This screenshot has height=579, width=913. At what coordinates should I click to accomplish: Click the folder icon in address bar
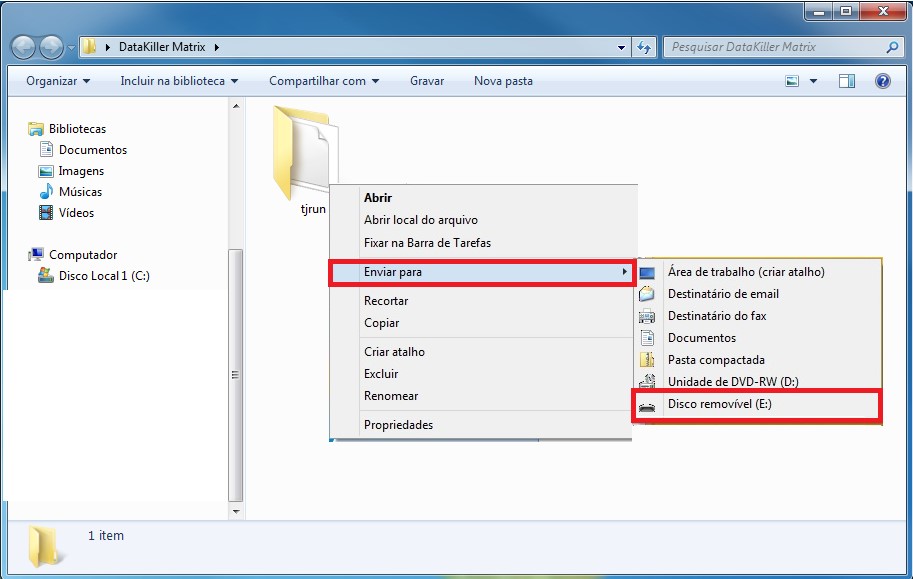click(89, 47)
